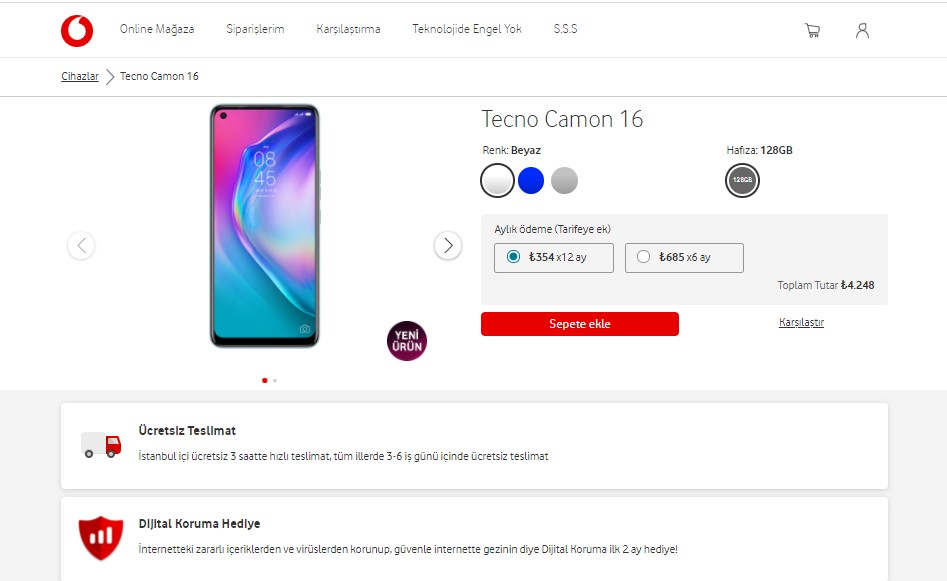Click the Sepete ekle button
This screenshot has height=581, width=947.
pyautogui.click(x=580, y=324)
